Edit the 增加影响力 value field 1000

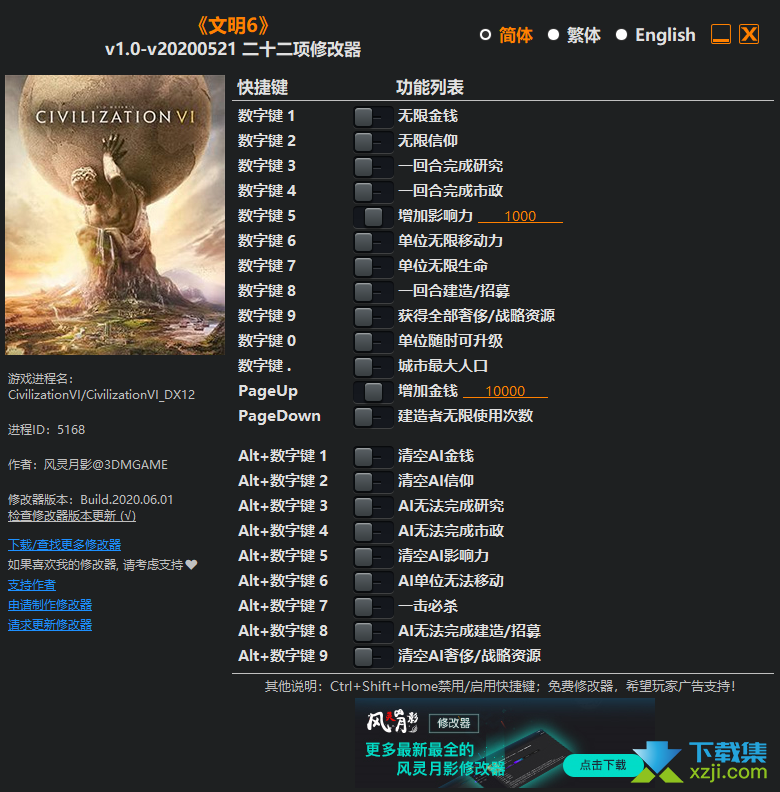coord(520,216)
